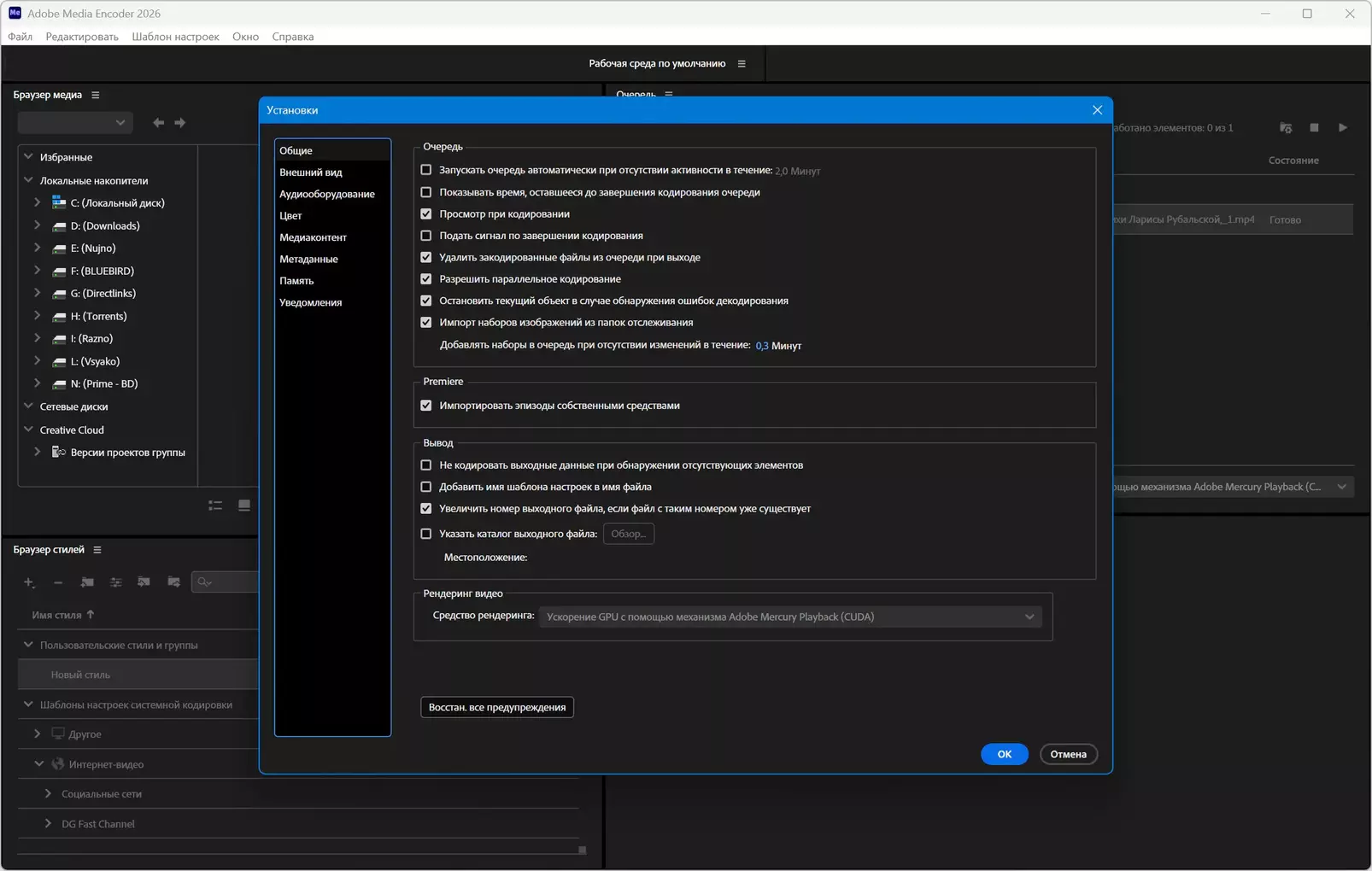Click the export presets folder icon

click(x=173, y=582)
